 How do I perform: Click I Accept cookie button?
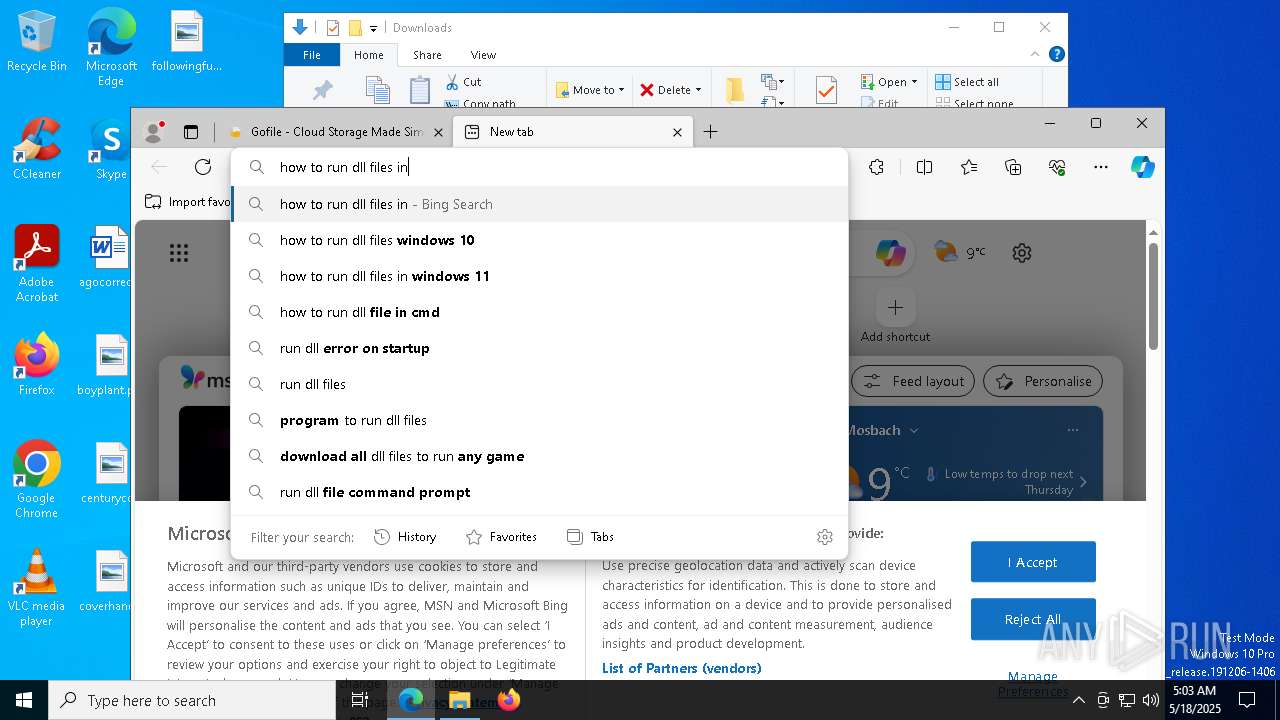click(x=1033, y=562)
